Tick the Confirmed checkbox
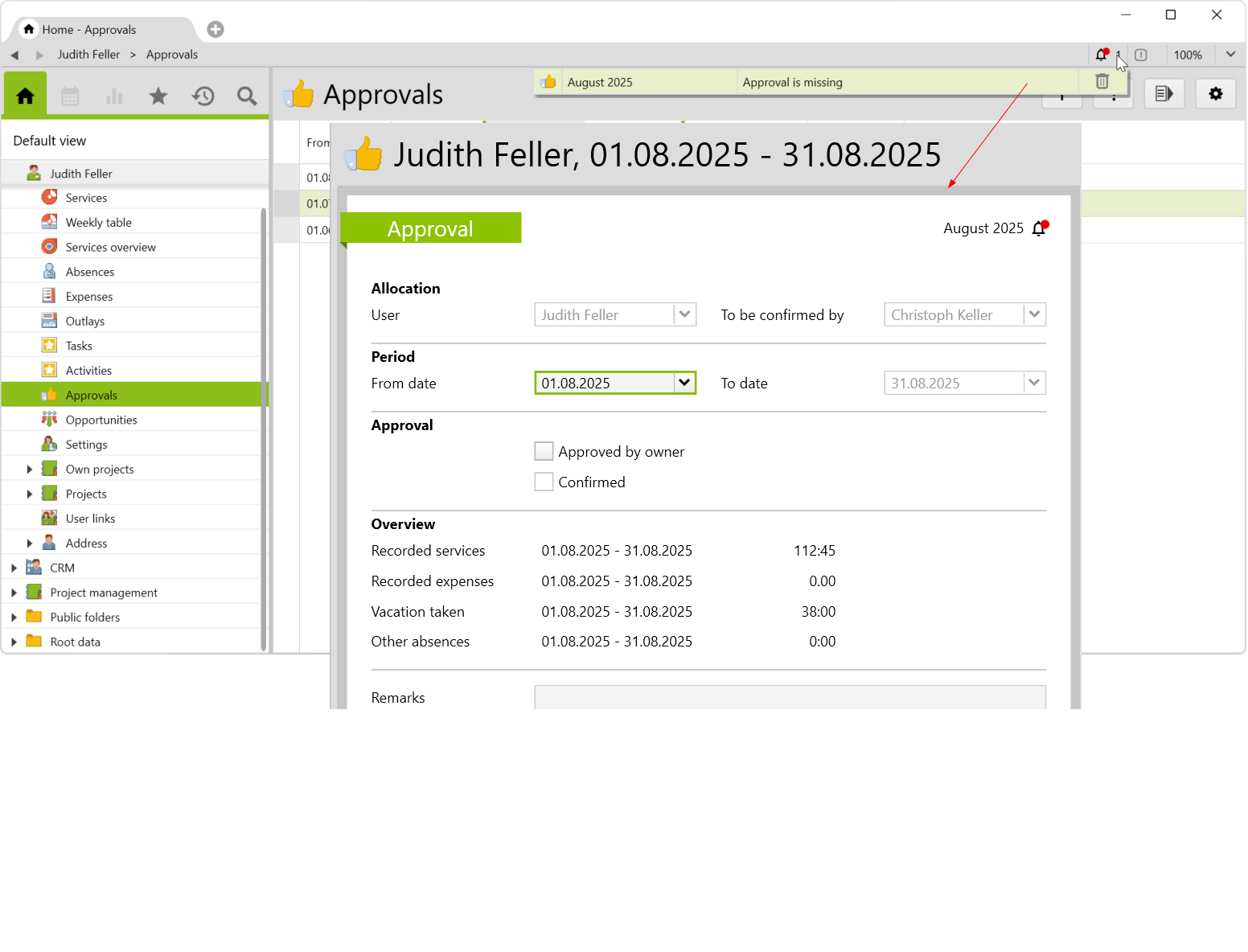 [x=544, y=482]
